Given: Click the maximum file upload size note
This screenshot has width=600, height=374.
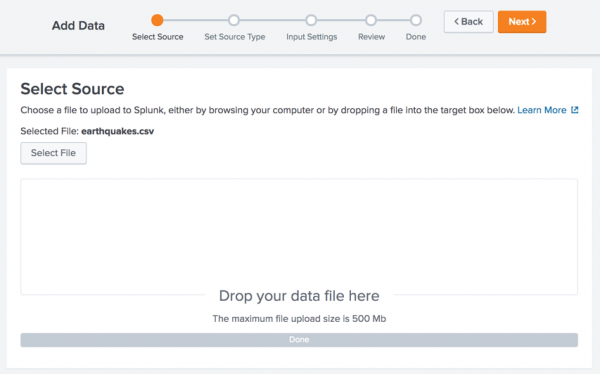Looking at the screenshot, I should coord(299,319).
